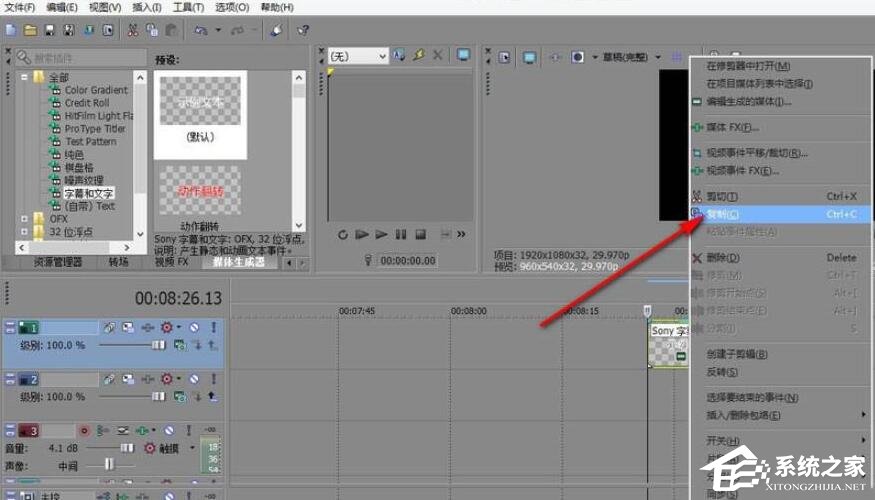Open track 1 track motion icon
The height and width of the screenshot is (500, 875).
pyautogui.click(x=128, y=328)
